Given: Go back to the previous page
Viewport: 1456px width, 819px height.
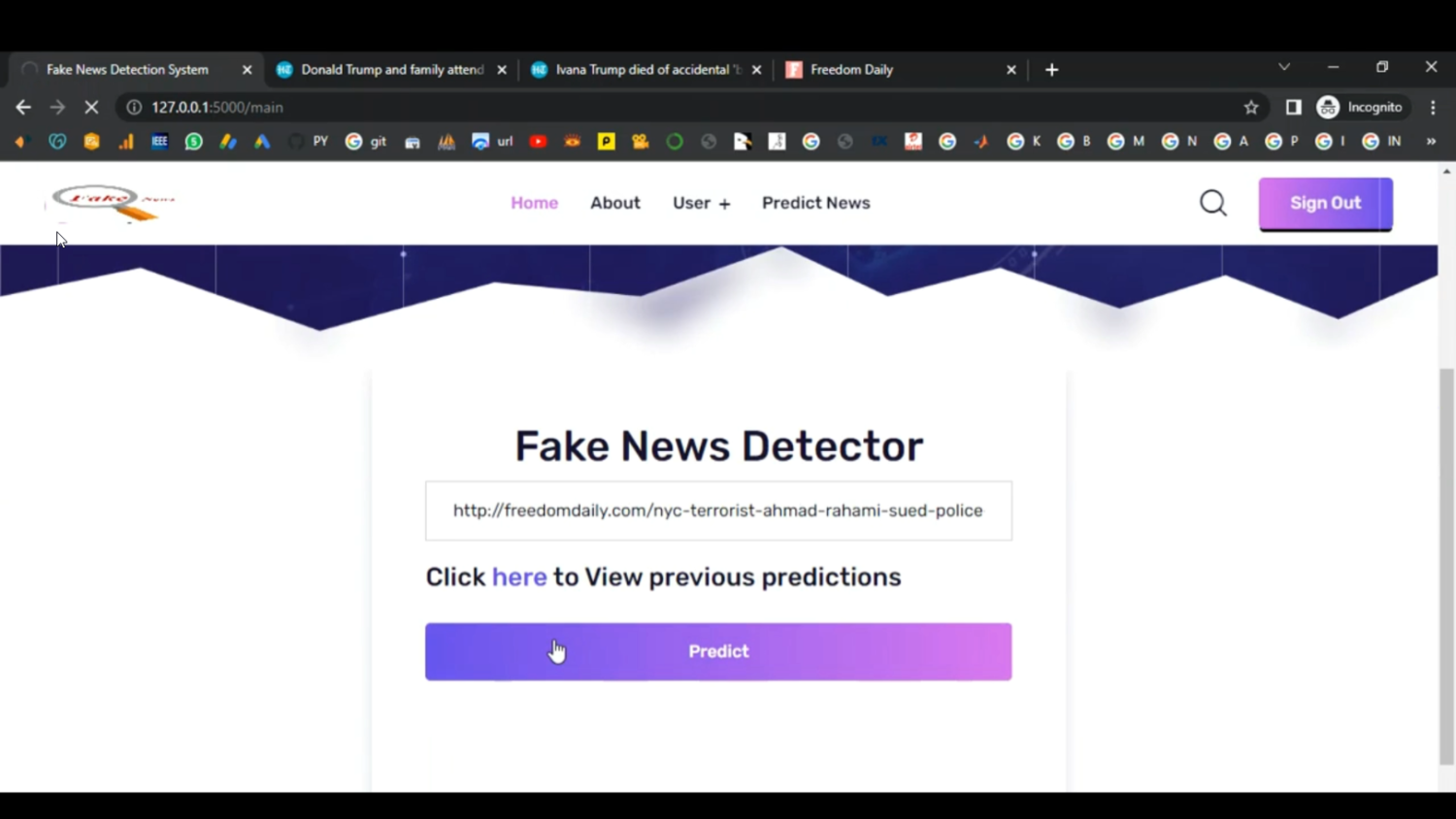Looking at the screenshot, I should click(23, 108).
